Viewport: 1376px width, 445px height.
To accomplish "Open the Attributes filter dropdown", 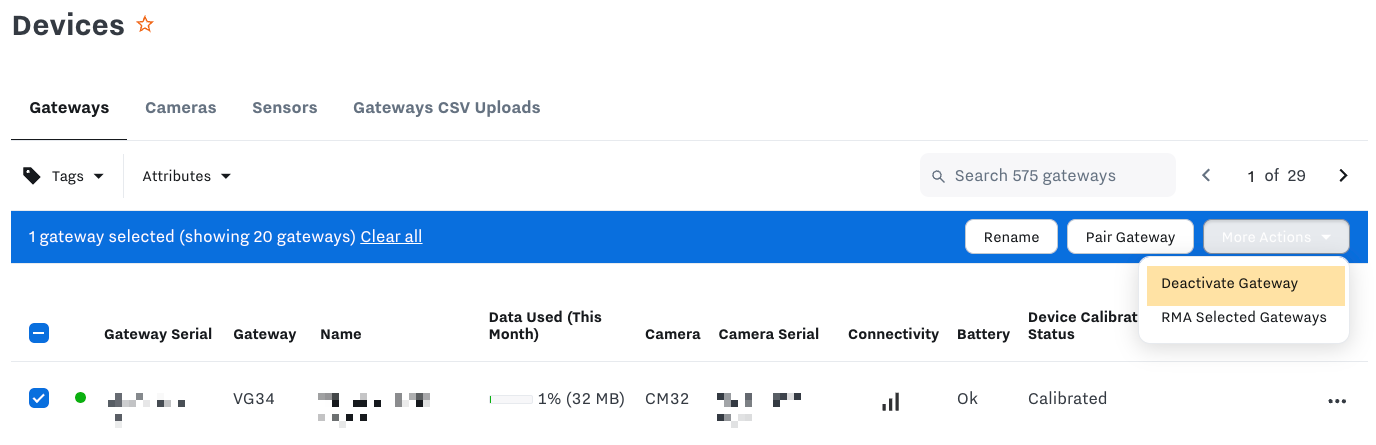I will pyautogui.click(x=186, y=176).
